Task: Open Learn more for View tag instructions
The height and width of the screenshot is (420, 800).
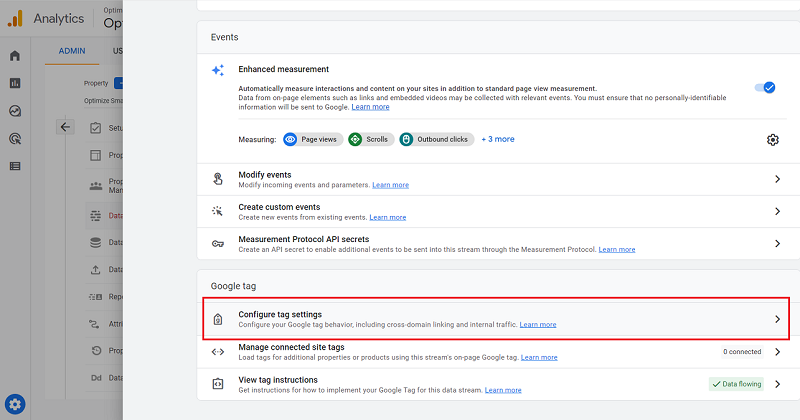Action: [503, 390]
